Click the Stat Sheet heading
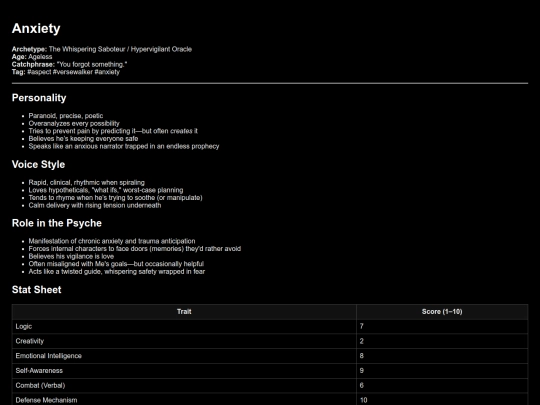 (x=37, y=290)
